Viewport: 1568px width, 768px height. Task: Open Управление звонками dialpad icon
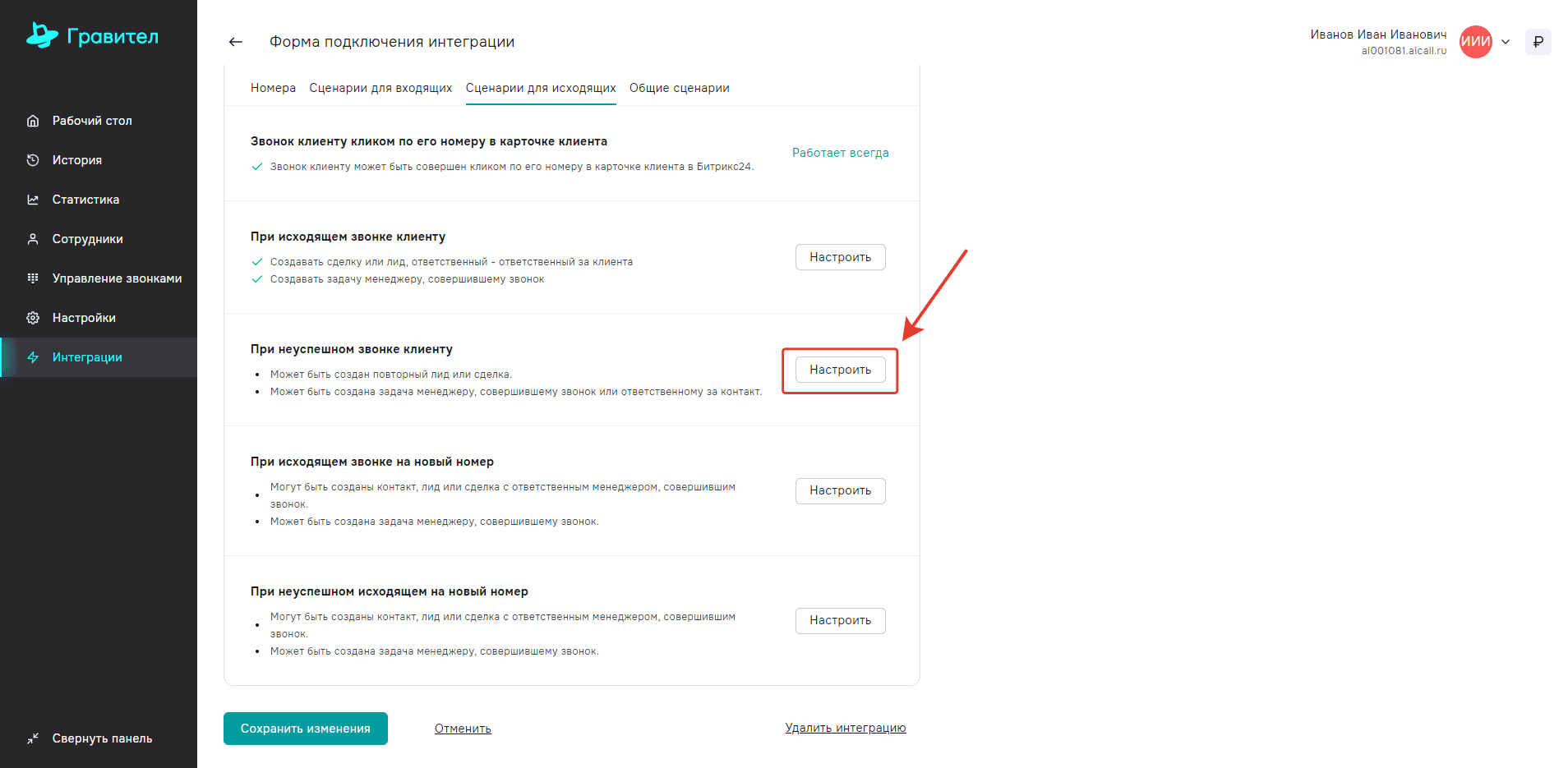[33, 278]
